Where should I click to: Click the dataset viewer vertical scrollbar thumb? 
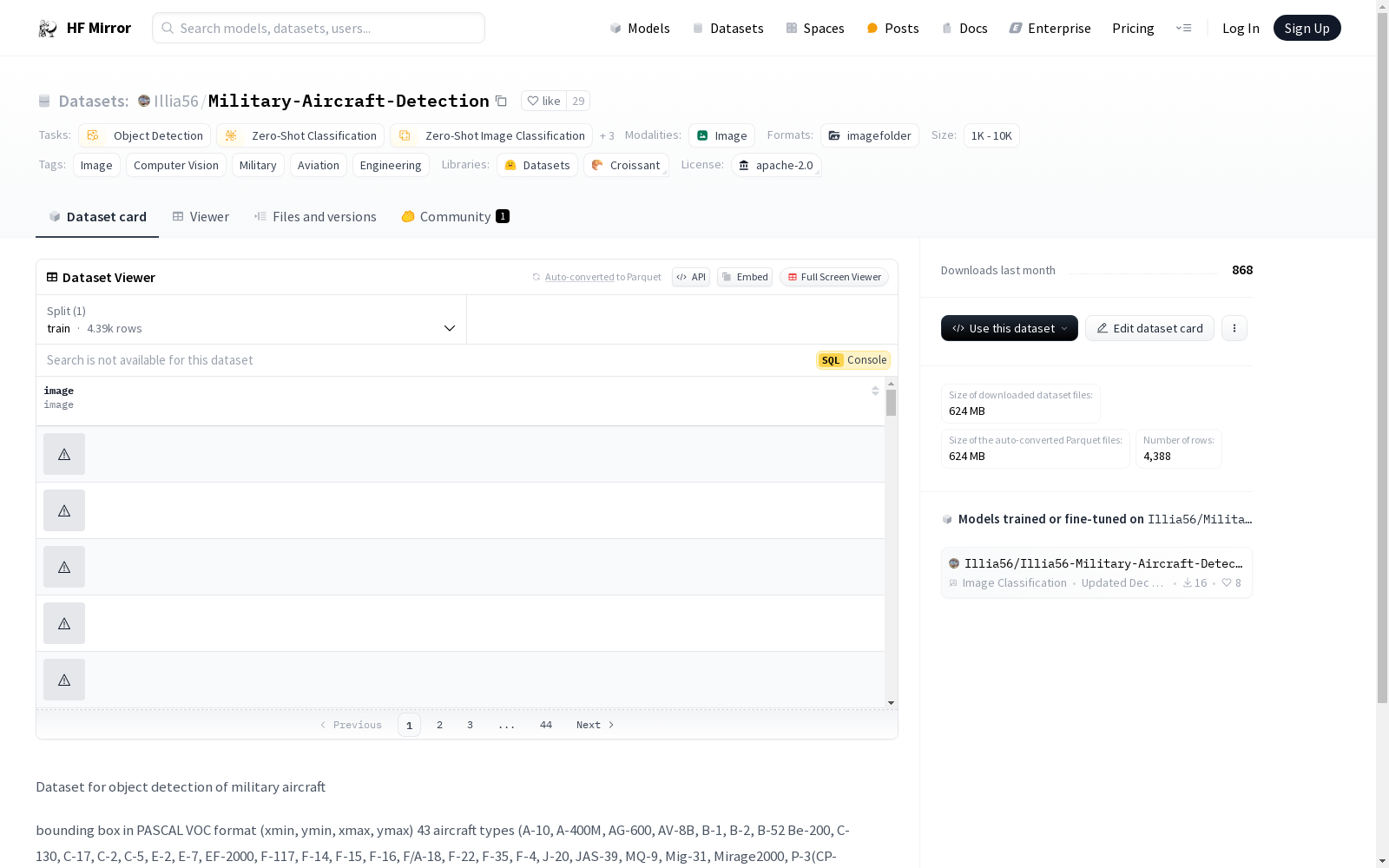[891, 403]
